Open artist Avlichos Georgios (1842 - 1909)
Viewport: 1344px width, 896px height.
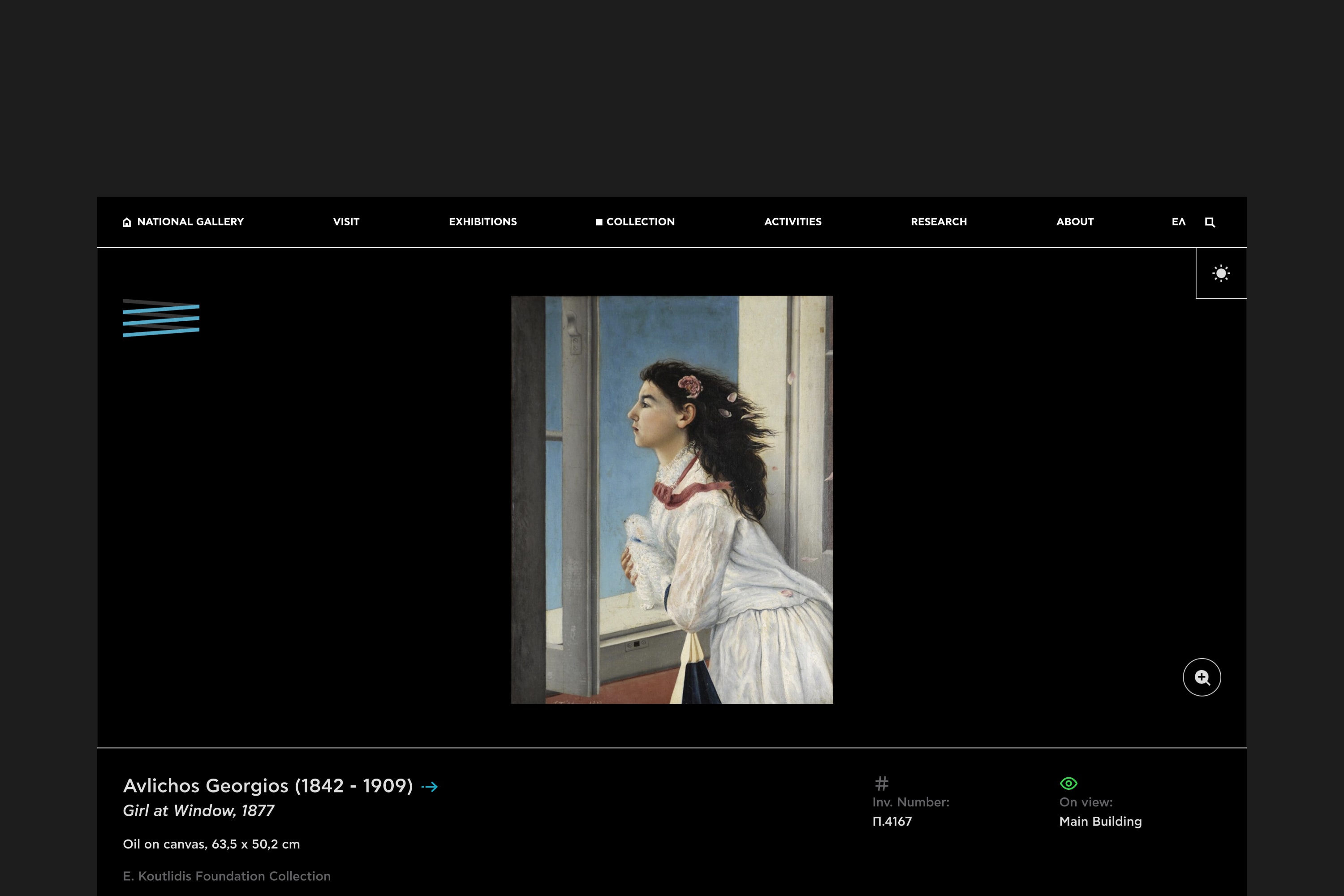[x=268, y=786]
